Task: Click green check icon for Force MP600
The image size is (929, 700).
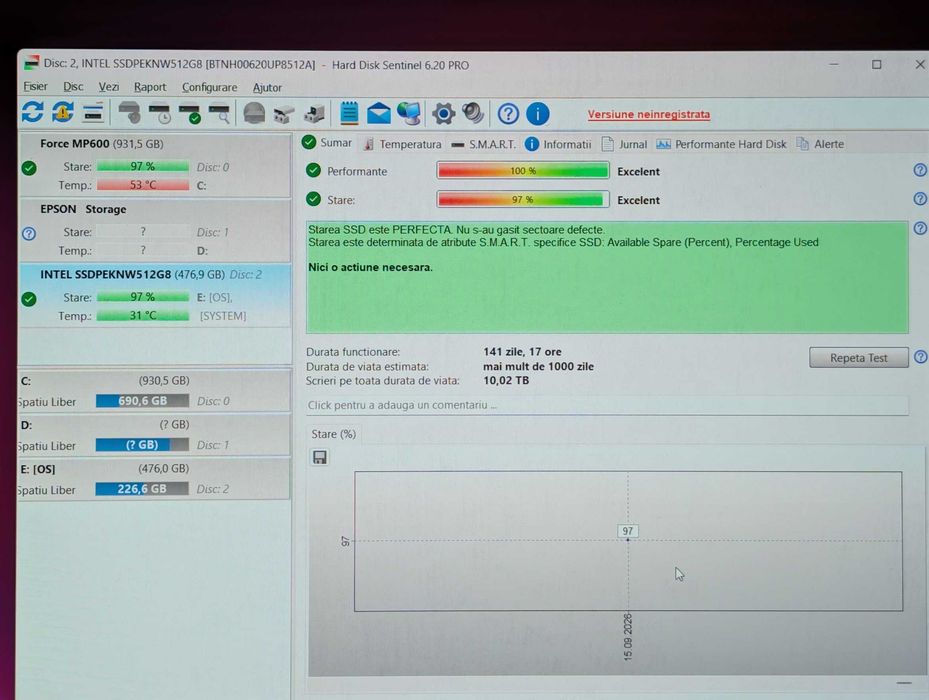Action: click(x=29, y=168)
